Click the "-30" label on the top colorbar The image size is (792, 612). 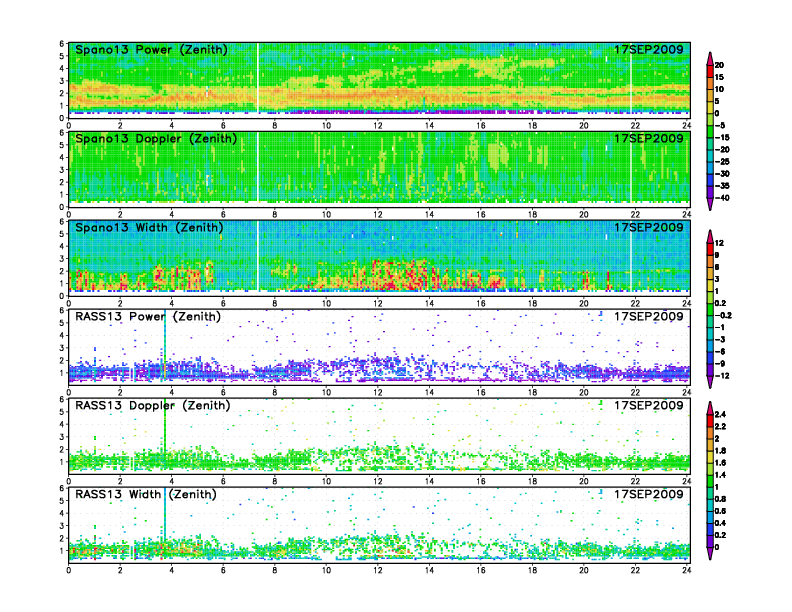722,174
